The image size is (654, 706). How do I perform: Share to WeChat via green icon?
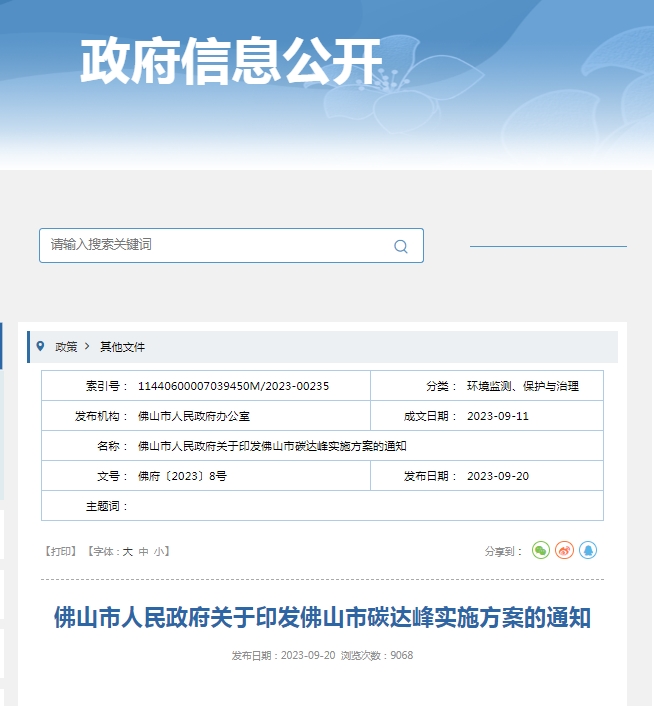click(x=541, y=550)
